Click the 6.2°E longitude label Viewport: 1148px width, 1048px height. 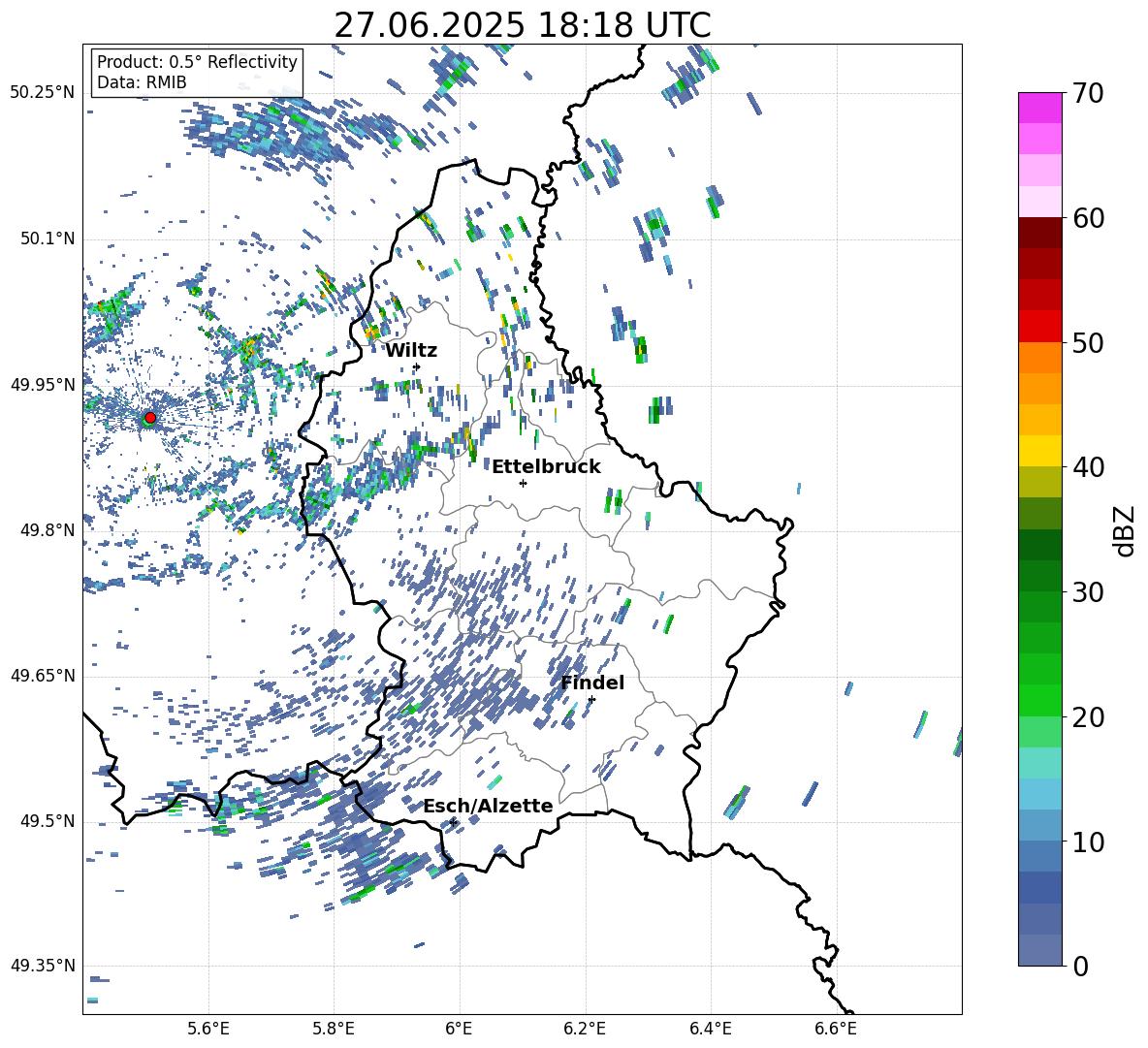coord(585,1029)
